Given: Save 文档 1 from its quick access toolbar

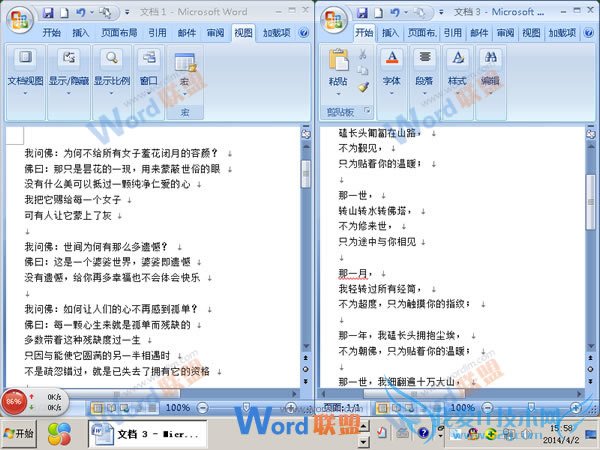Looking at the screenshot, I should point(48,13).
